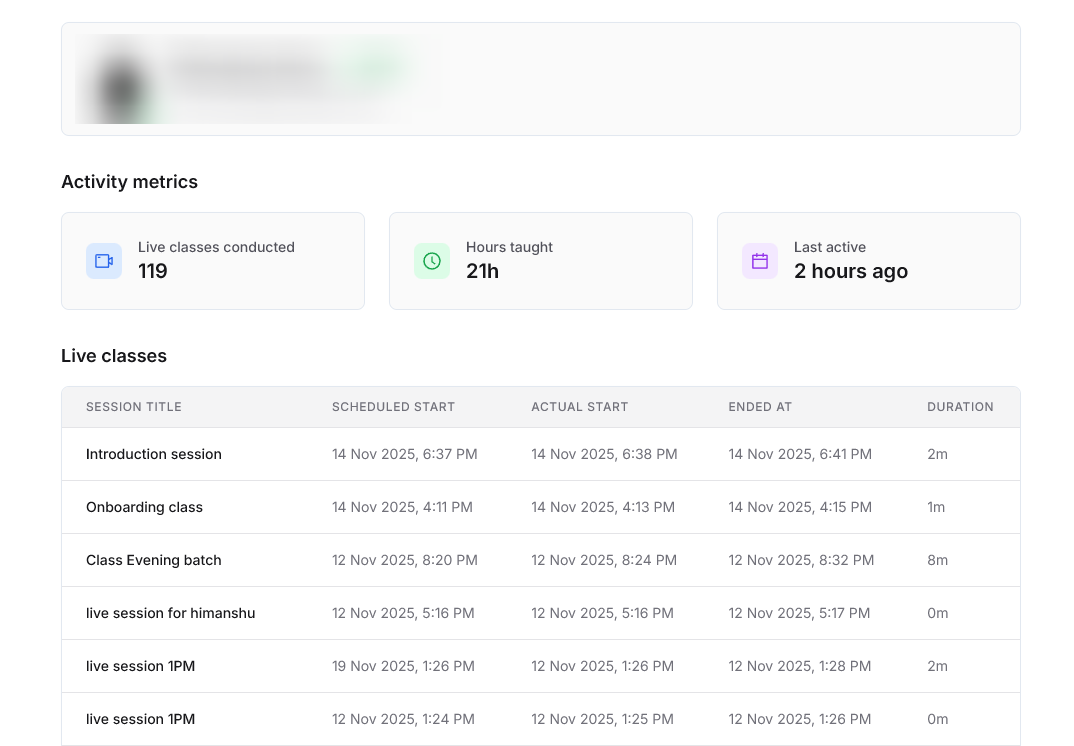This screenshot has width=1074, height=746.
Task: Click the 21h hours taught value
Action: click(x=482, y=271)
